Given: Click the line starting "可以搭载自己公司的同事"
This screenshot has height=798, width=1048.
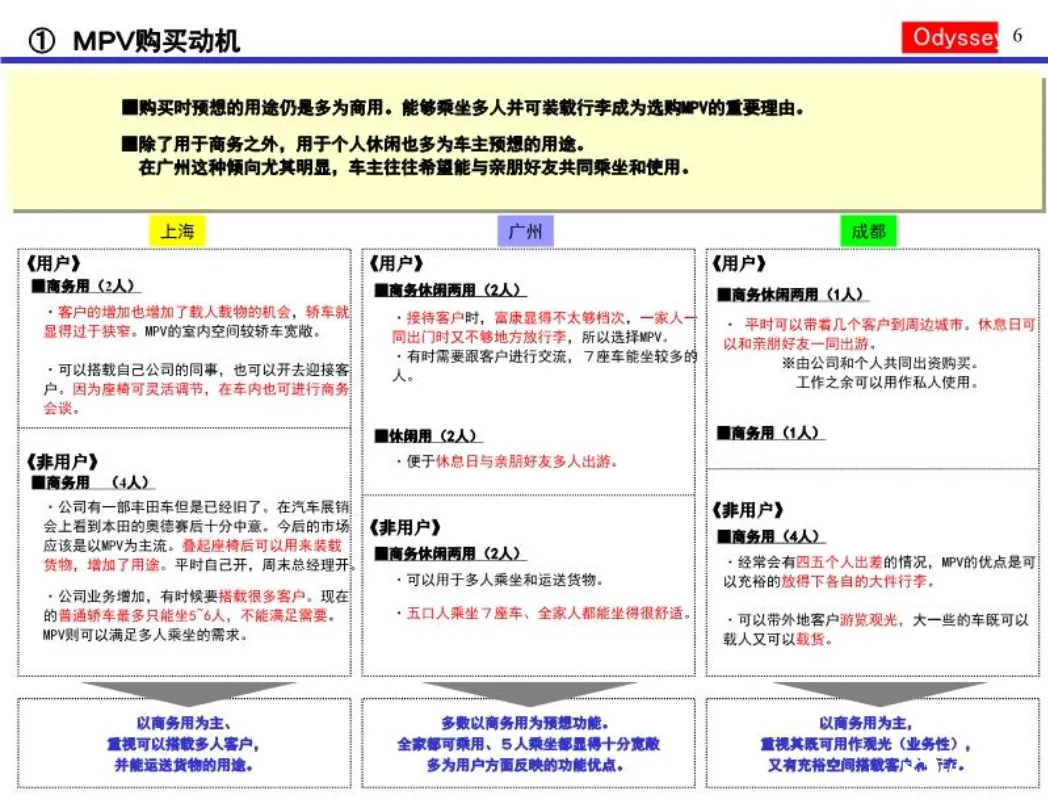Looking at the screenshot, I should point(198,370).
